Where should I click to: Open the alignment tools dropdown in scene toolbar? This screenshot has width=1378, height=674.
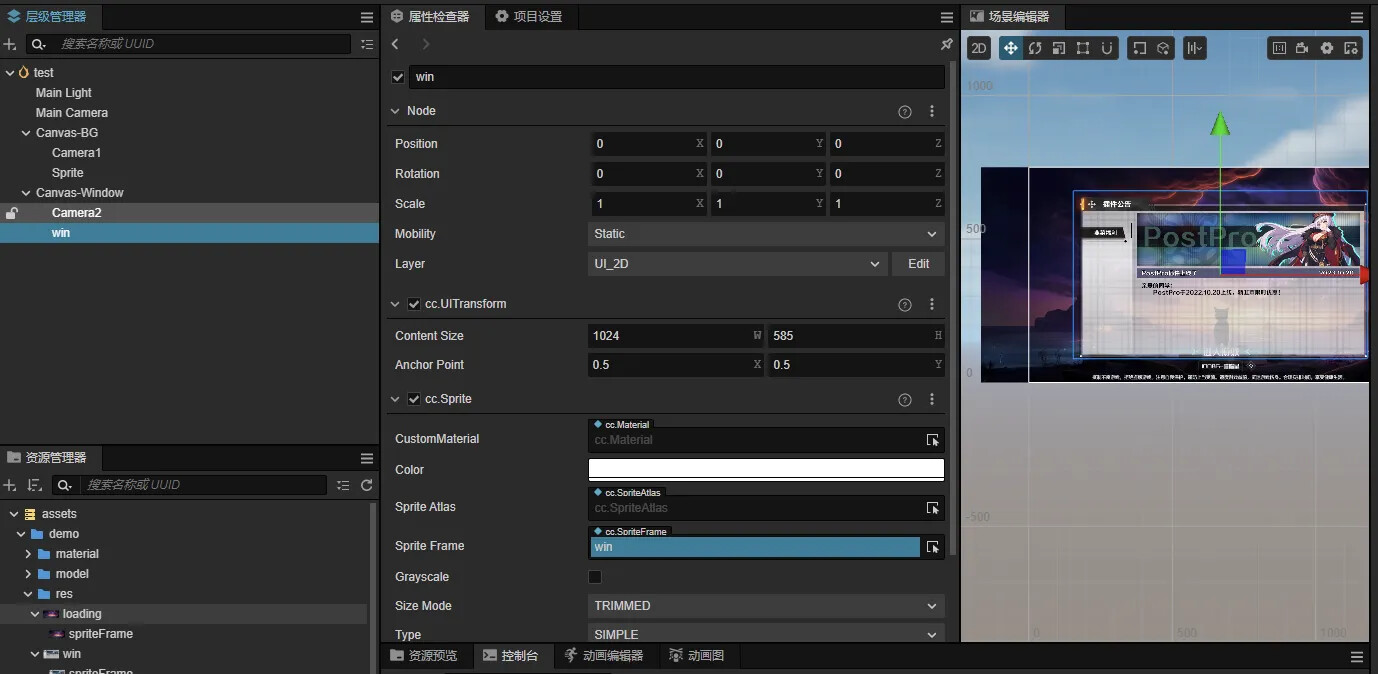1195,48
